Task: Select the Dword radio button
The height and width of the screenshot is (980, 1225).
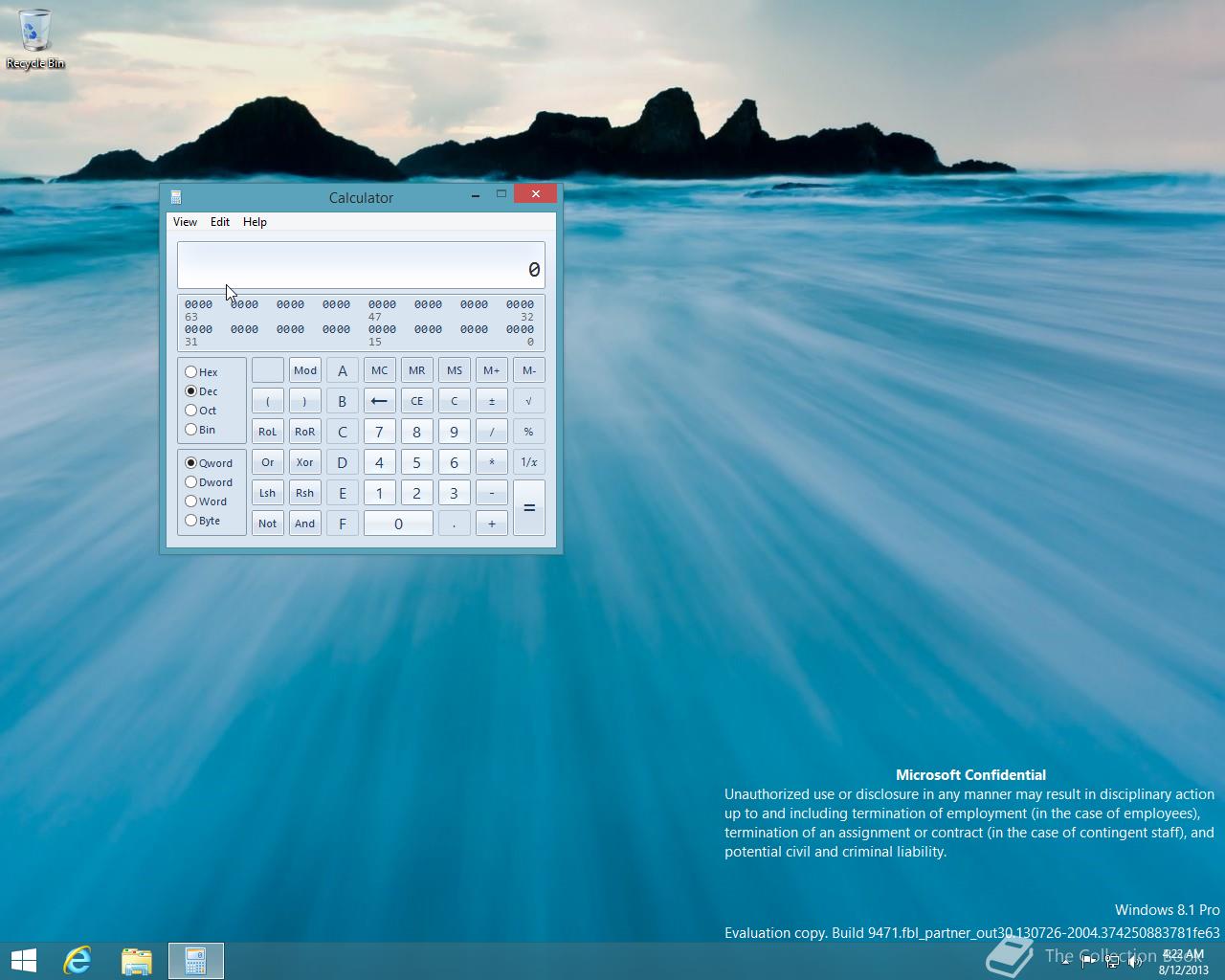Action: click(209, 482)
